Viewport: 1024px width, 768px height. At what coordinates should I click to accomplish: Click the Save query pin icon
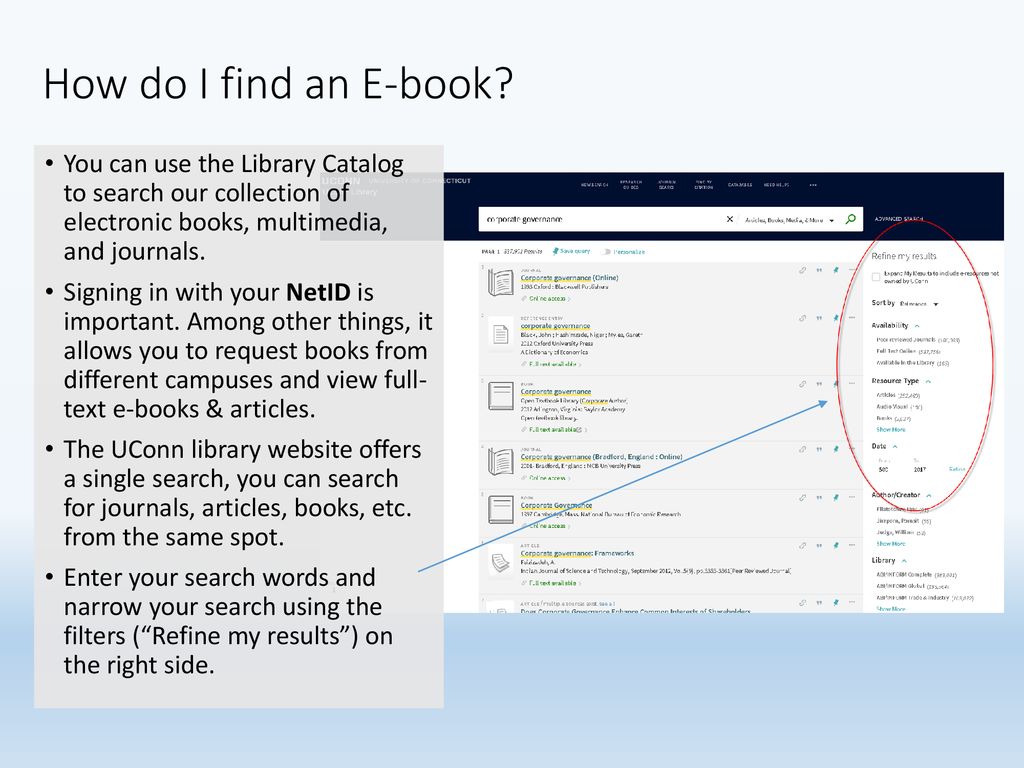point(555,251)
